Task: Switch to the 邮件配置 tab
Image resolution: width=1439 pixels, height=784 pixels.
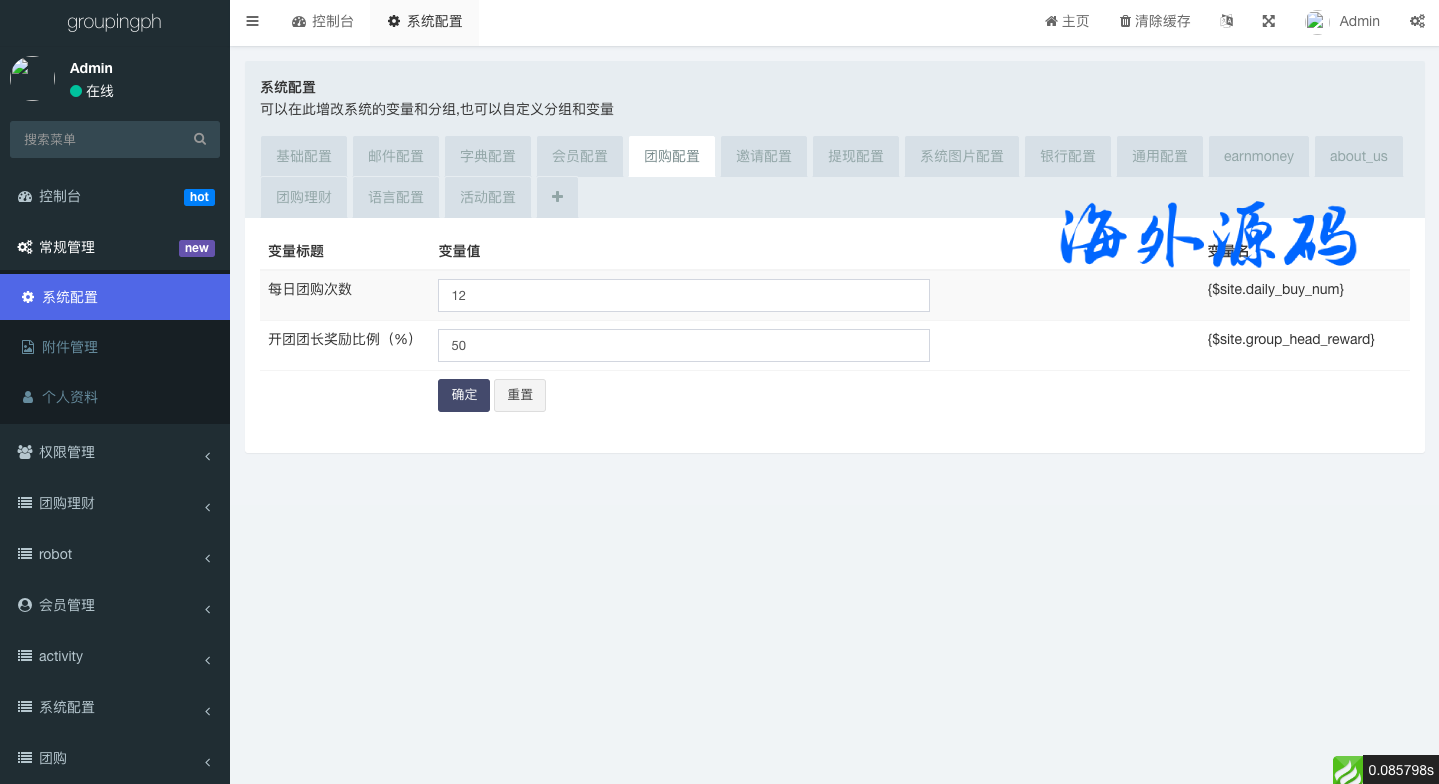Action: [x=395, y=156]
